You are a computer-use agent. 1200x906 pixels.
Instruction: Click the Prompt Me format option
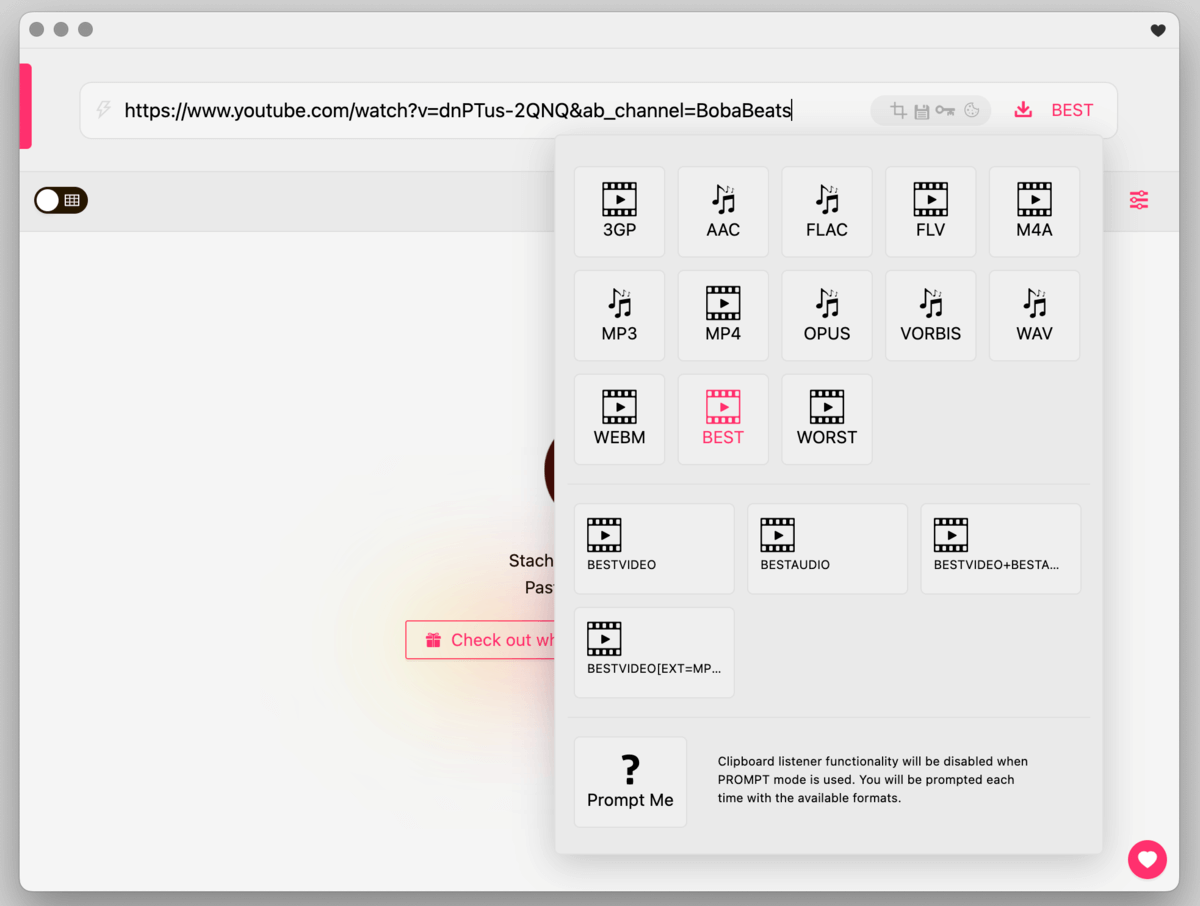630,781
